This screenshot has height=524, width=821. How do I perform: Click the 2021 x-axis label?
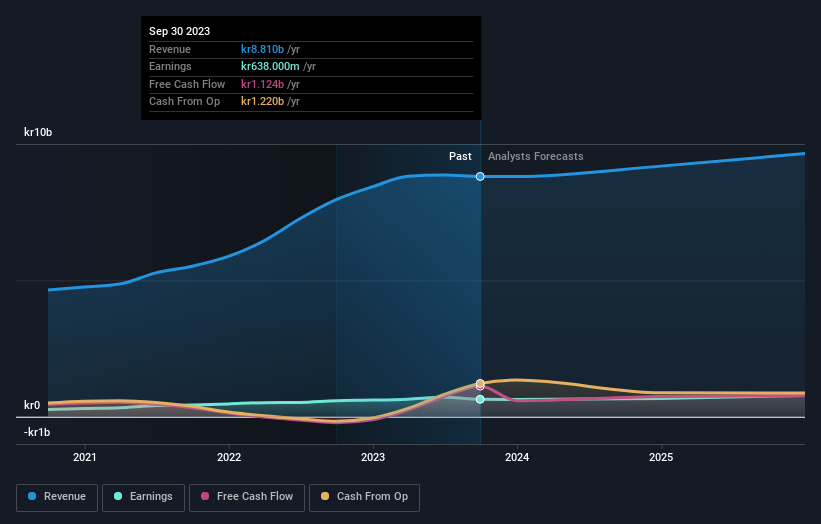click(85, 457)
